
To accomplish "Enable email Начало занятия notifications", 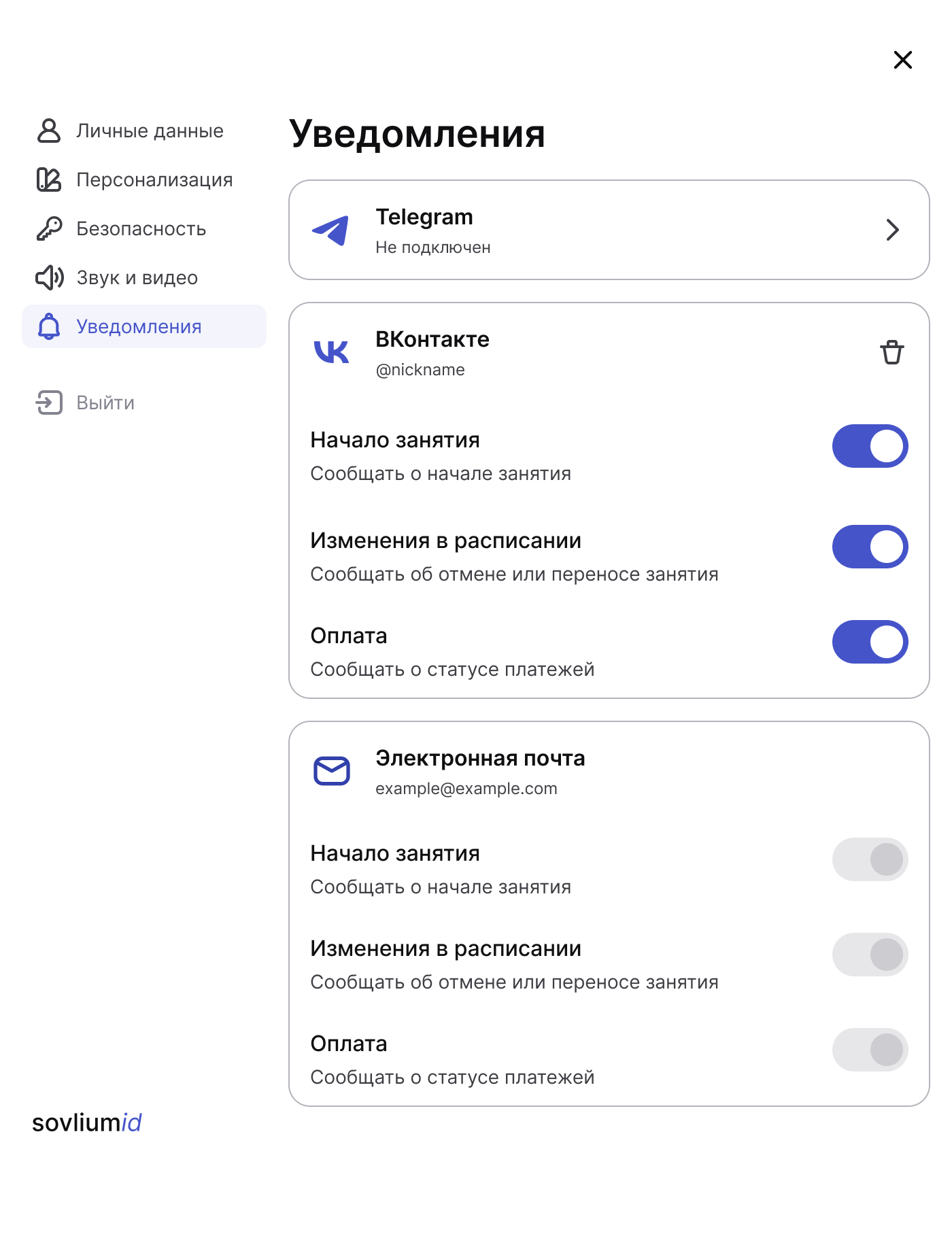I will tap(870, 859).
